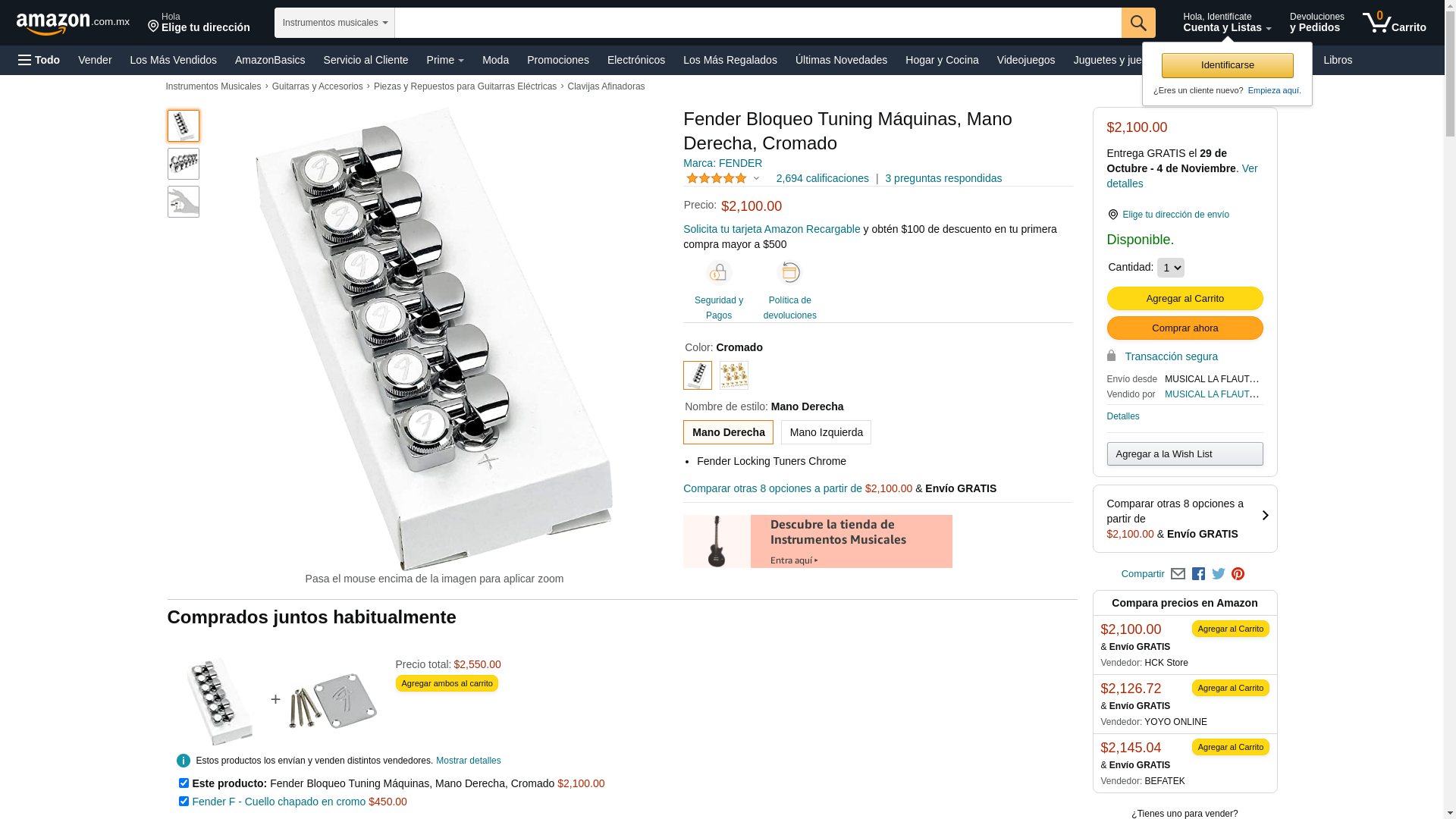Image resolution: width=1456 pixels, height=819 pixels.
Task: Share product via email icon
Action: tap(1178, 574)
